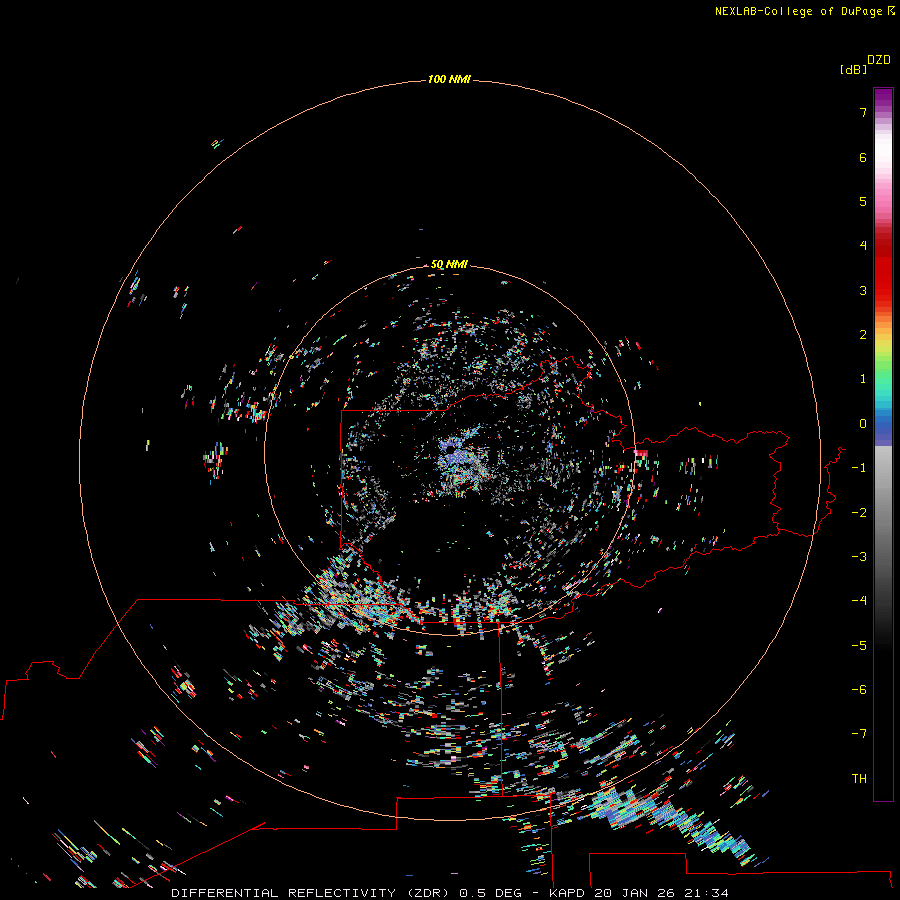Click the NEXLAB-College of DuPage credit text

pyautogui.click(x=798, y=11)
